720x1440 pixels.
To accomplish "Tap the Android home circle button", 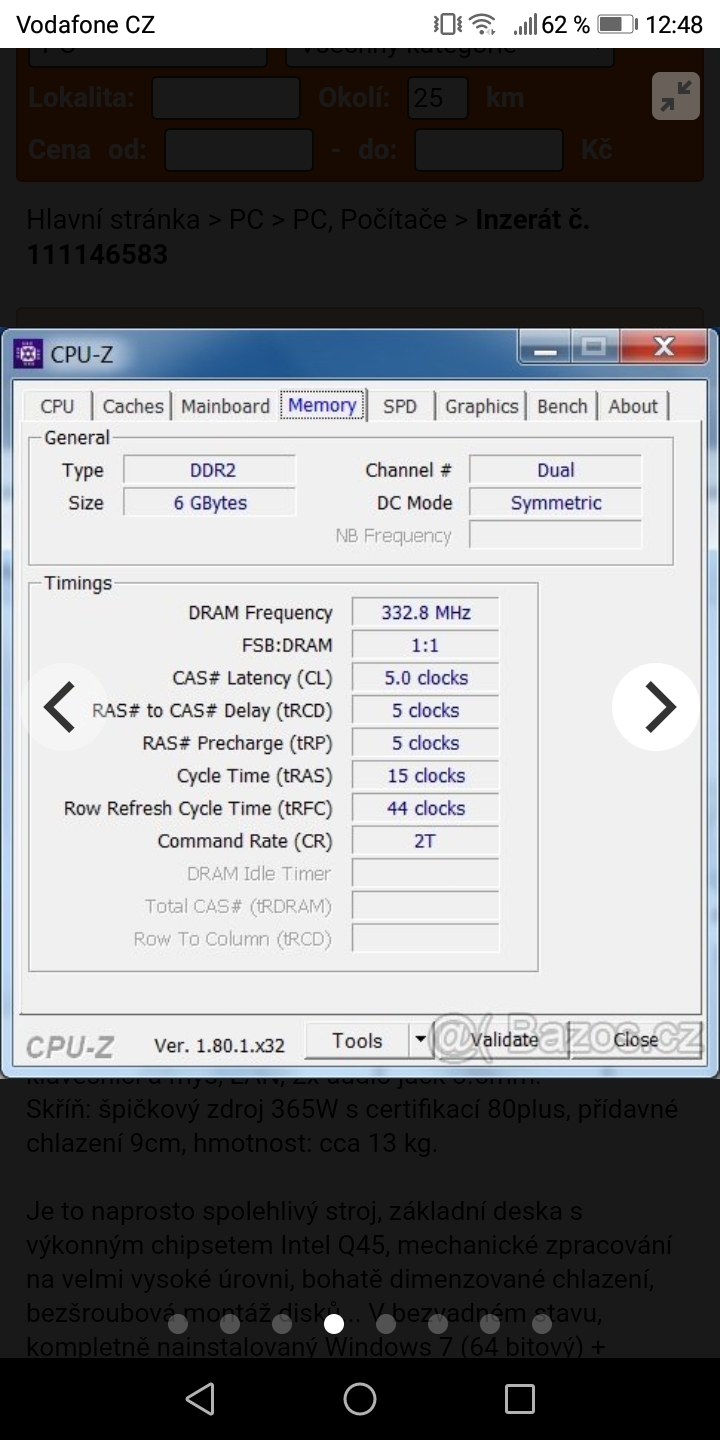I will point(360,1399).
